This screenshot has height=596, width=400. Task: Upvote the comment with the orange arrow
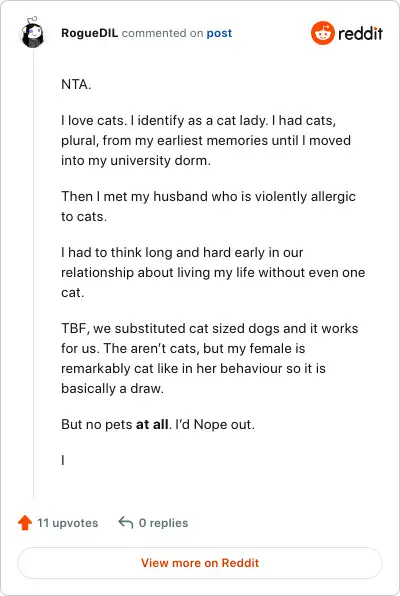click(x=25, y=523)
